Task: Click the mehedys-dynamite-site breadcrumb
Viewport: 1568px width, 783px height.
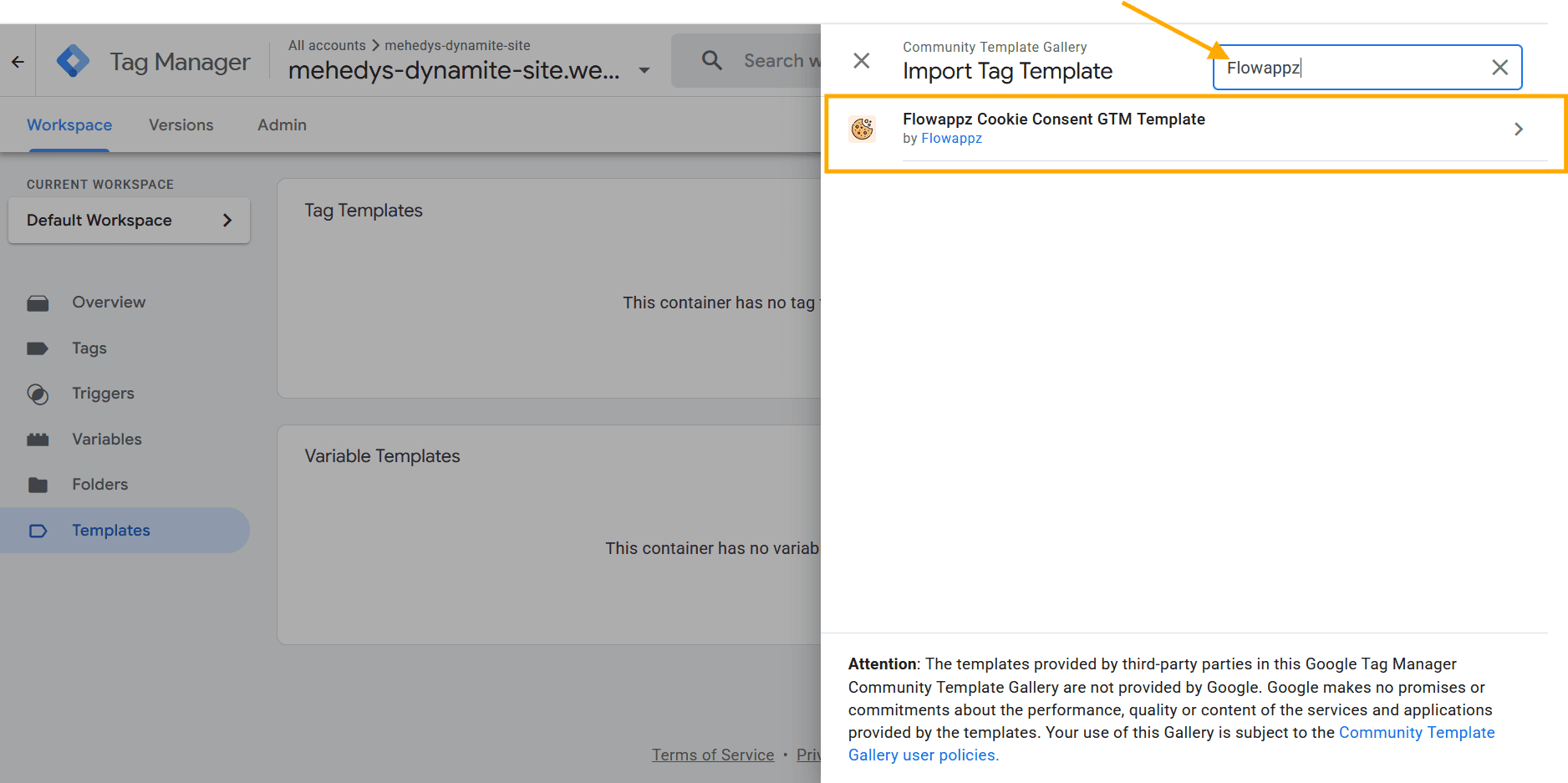Action: pos(457,45)
